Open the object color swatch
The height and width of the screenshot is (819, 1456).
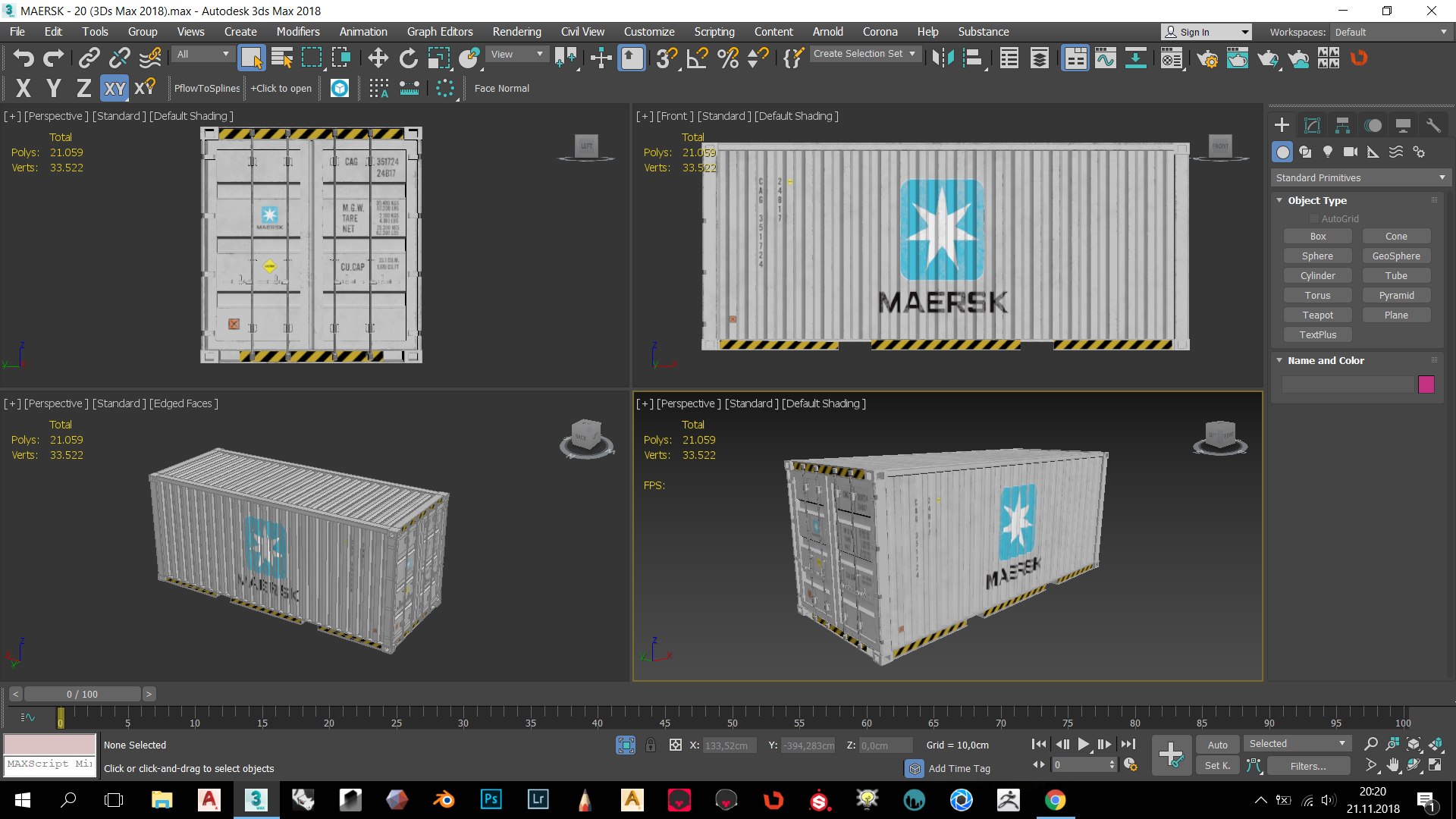pyautogui.click(x=1426, y=384)
